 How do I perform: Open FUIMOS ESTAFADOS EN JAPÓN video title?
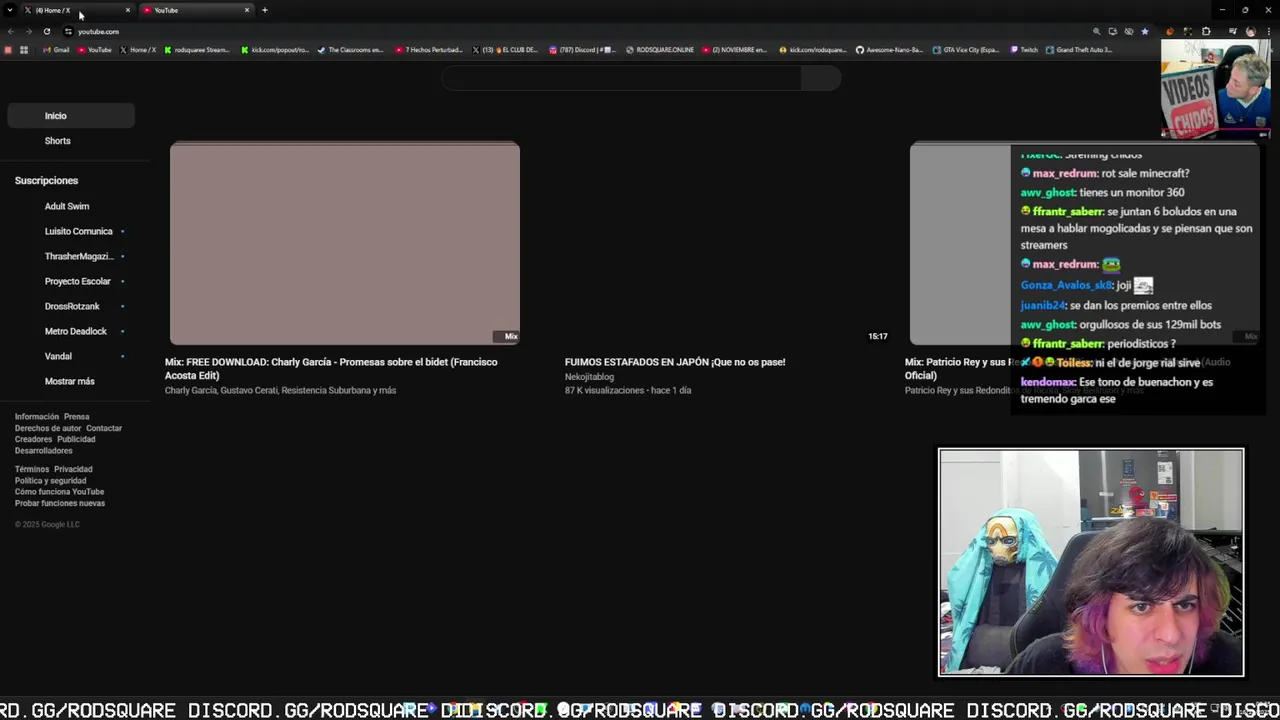click(675, 362)
